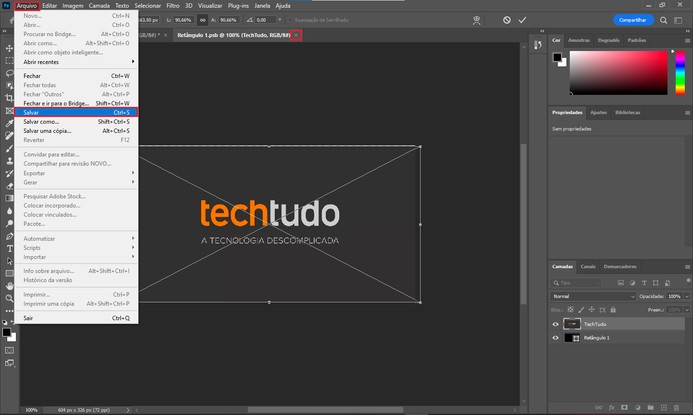Choose Fechar in the Arquivo menu
The height and width of the screenshot is (415, 693).
coord(76,76)
